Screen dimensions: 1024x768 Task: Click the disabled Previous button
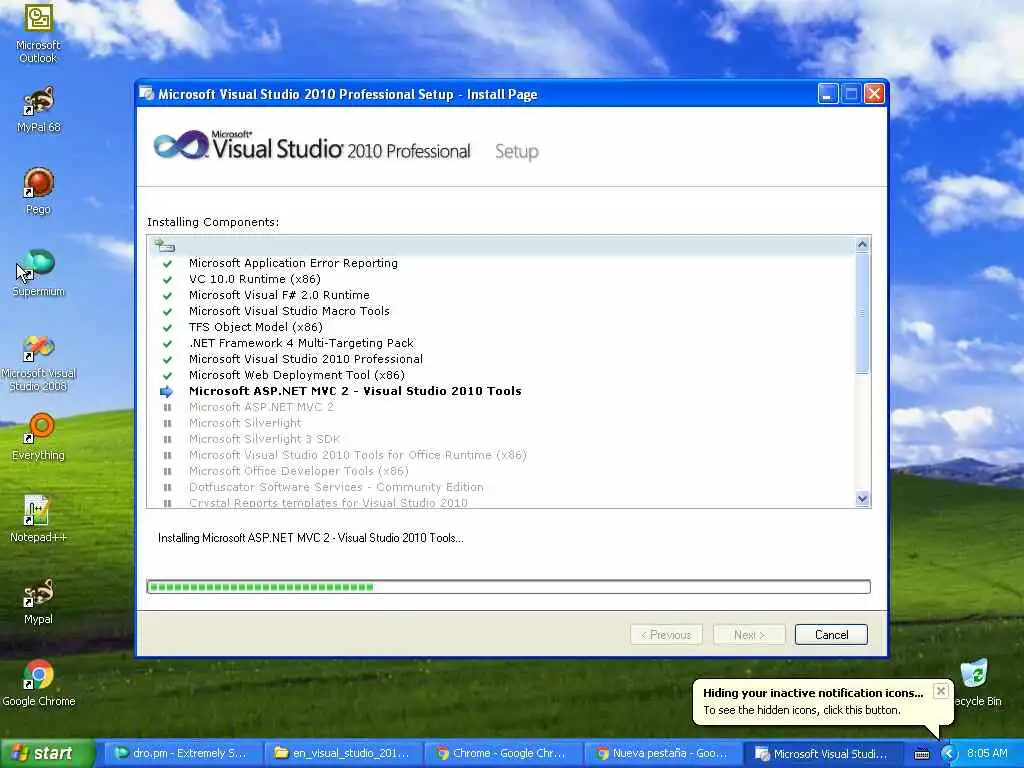[x=666, y=635]
